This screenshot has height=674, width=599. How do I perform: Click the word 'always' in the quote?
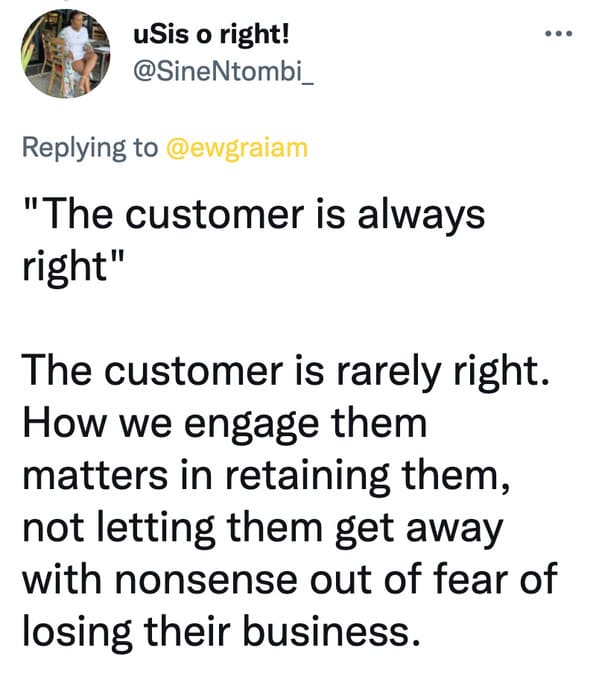pos(421,216)
